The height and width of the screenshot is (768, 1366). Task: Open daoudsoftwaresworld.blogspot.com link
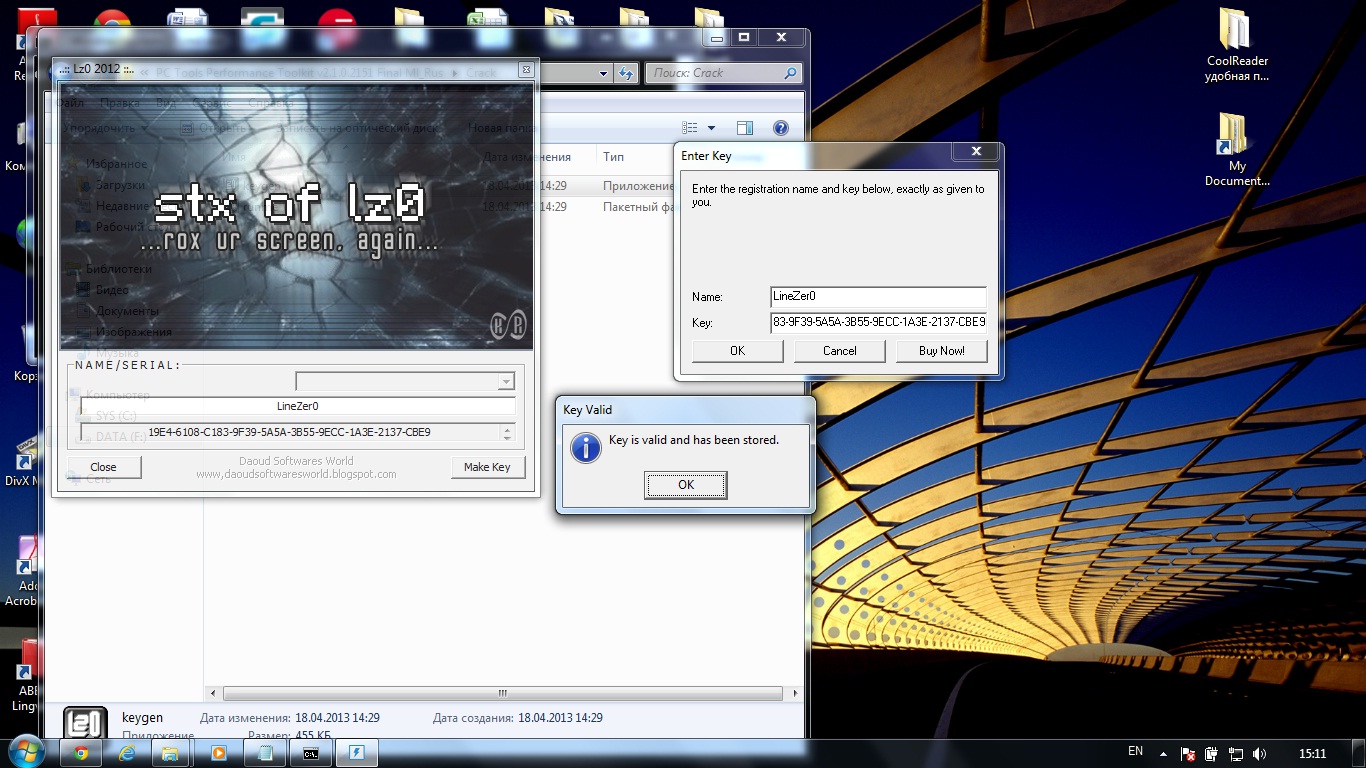[x=296, y=474]
